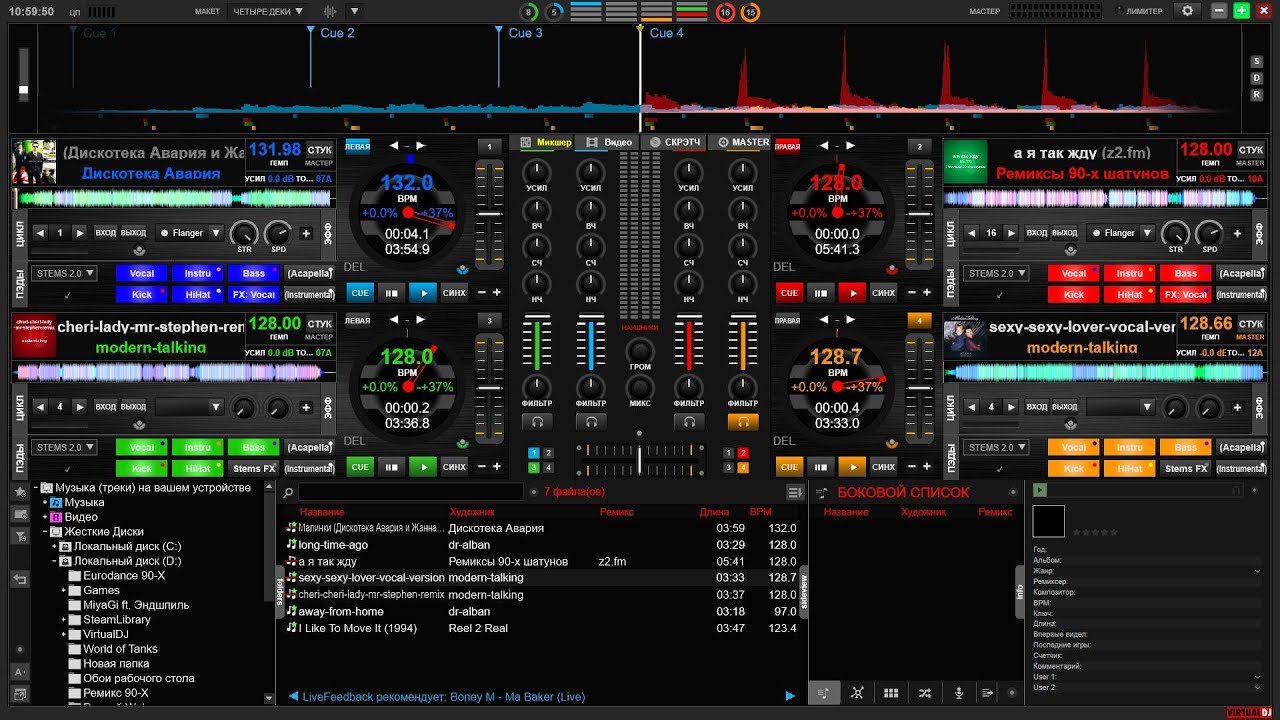Switch to the Видео tab

pos(610,142)
